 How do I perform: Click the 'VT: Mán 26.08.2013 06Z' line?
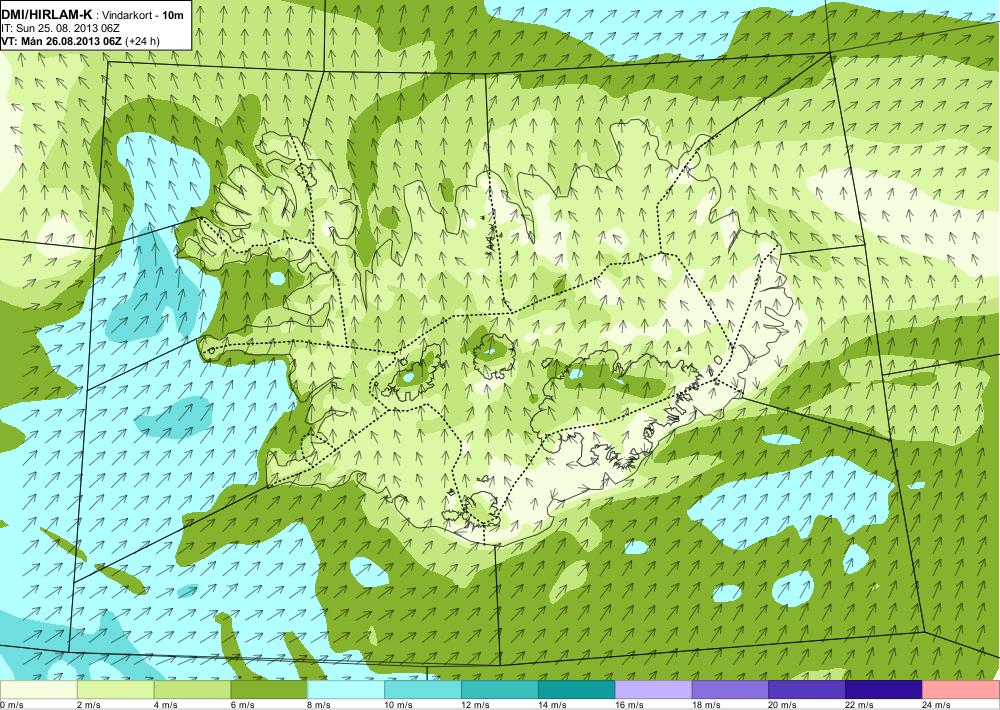click(x=62, y=41)
